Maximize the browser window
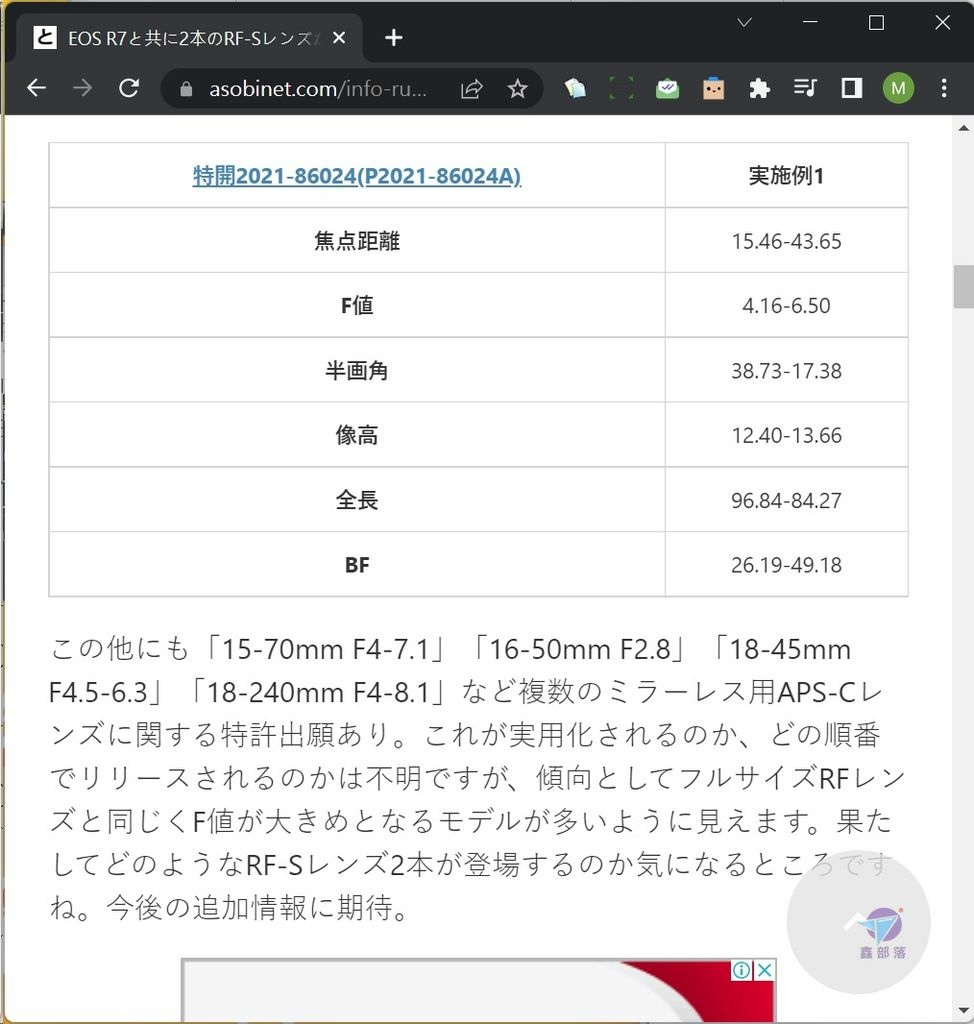The height and width of the screenshot is (1024, 974). [x=876, y=22]
